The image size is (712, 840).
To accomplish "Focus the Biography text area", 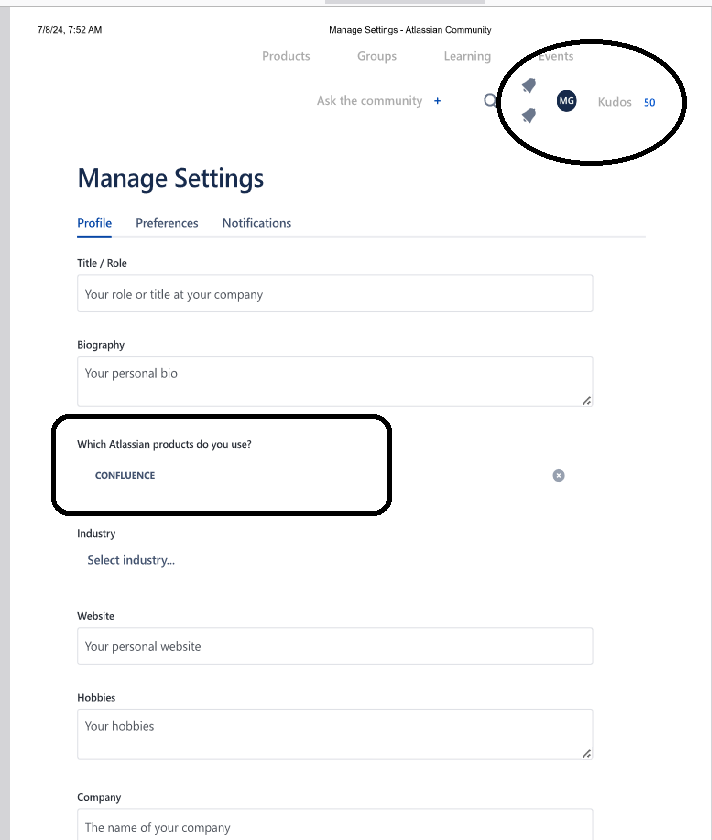I will tap(335, 381).
